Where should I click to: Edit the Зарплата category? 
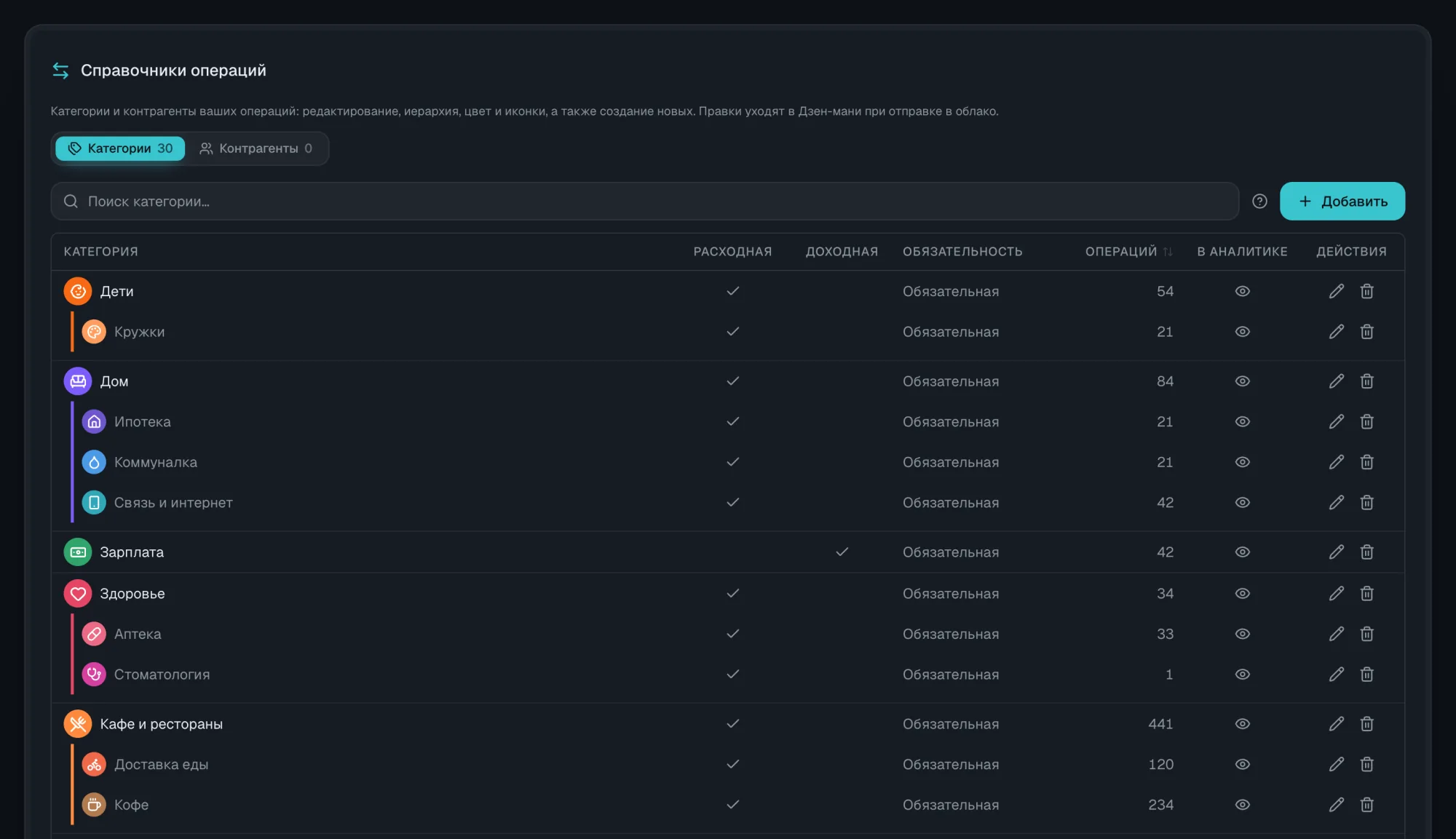point(1336,552)
